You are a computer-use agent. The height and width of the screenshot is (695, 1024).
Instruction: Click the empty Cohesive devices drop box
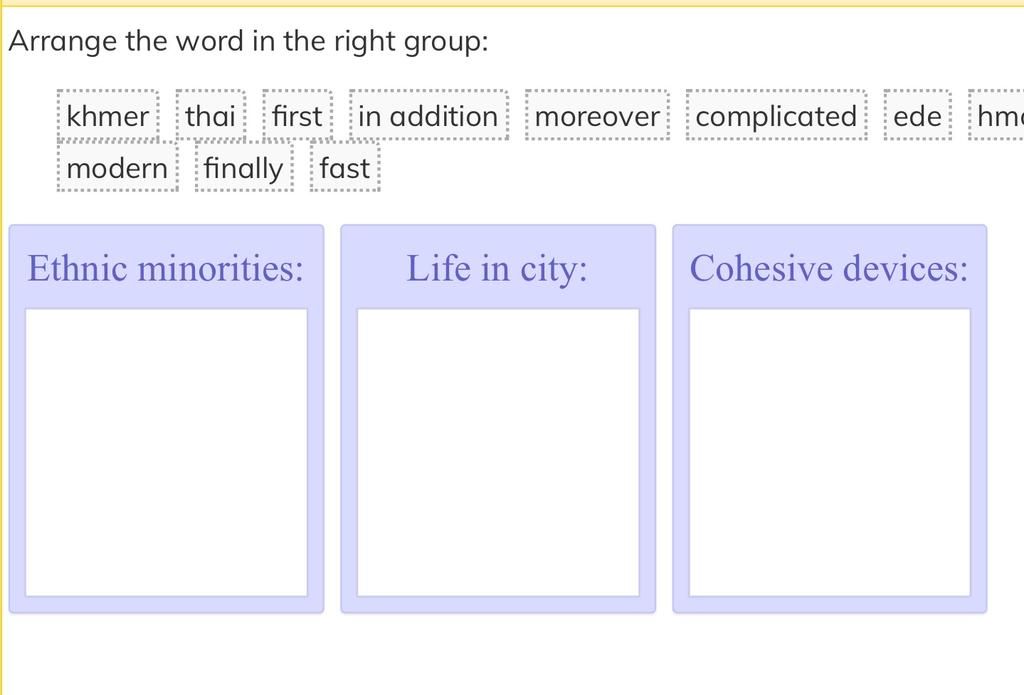829,452
